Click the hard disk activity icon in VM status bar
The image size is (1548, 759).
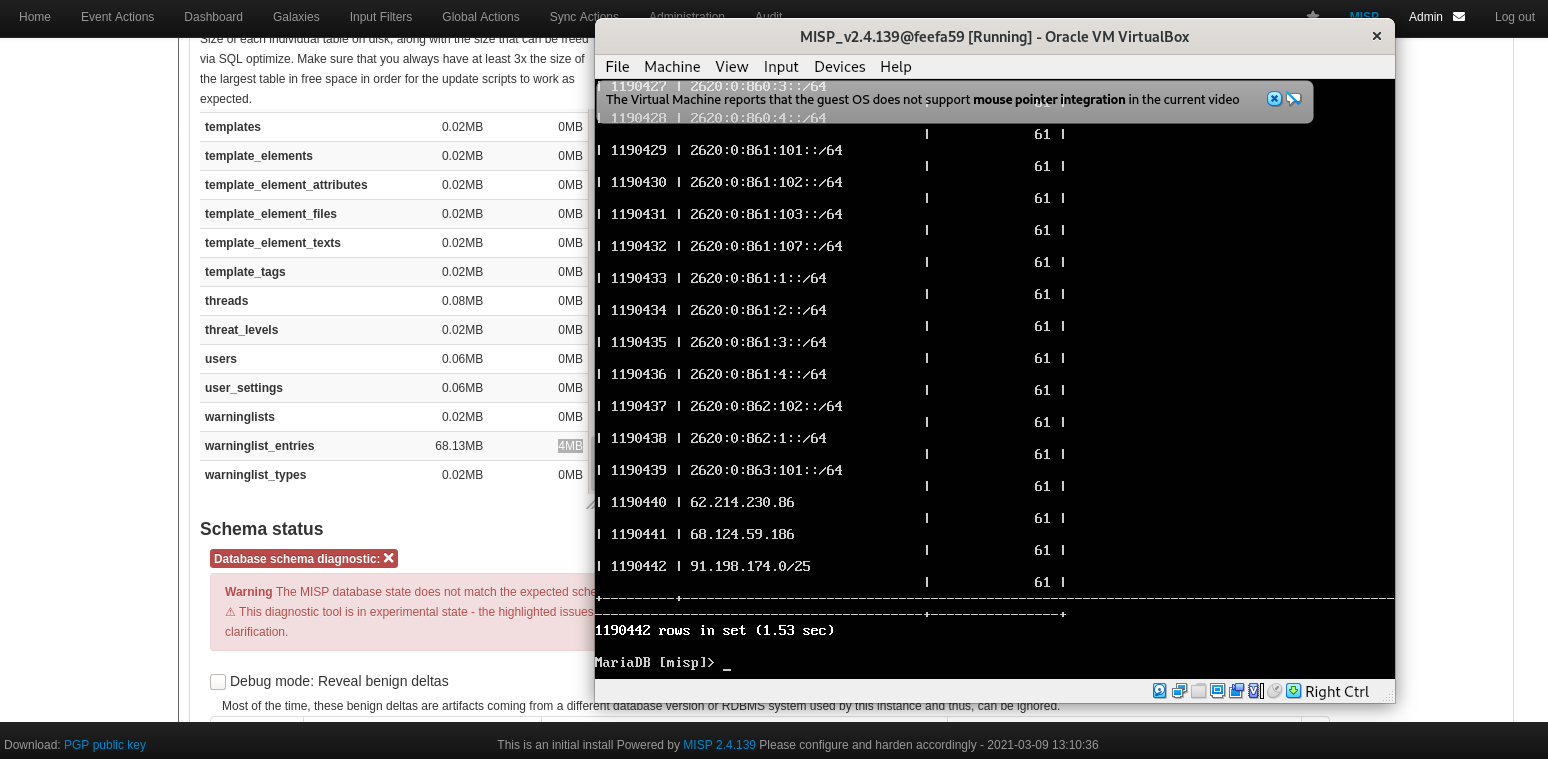[x=1160, y=691]
